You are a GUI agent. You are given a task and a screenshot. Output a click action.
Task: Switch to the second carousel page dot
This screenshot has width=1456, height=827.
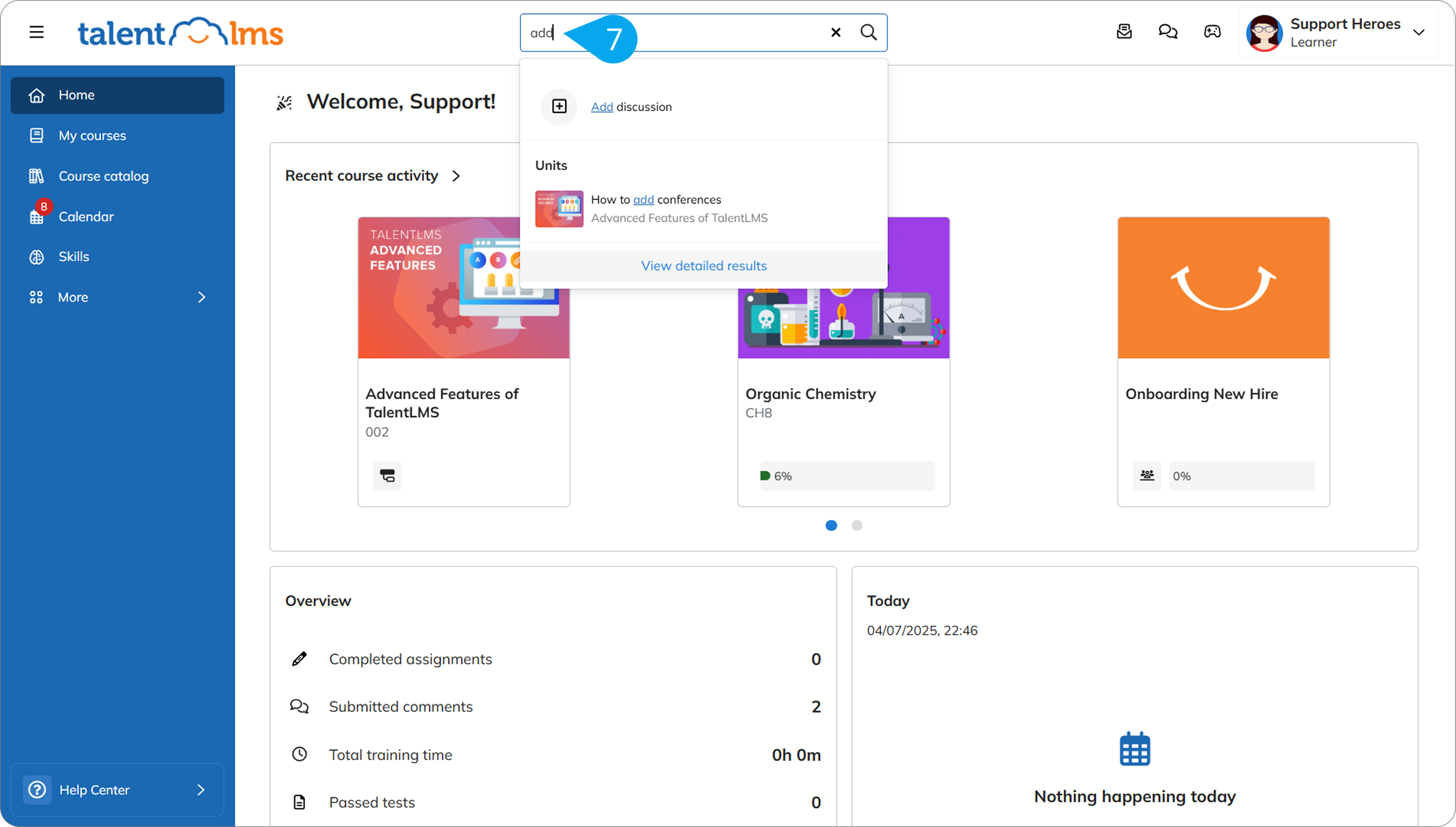coord(856,525)
